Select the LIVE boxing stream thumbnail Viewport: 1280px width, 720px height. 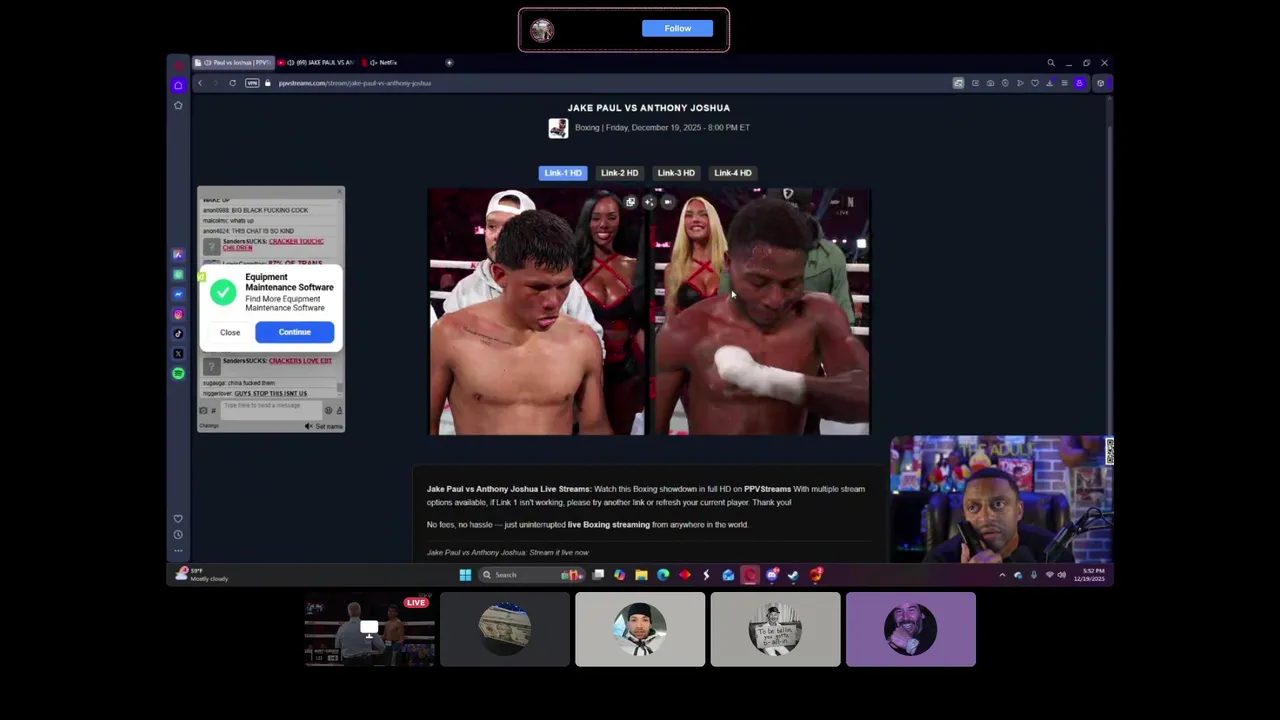coord(370,629)
